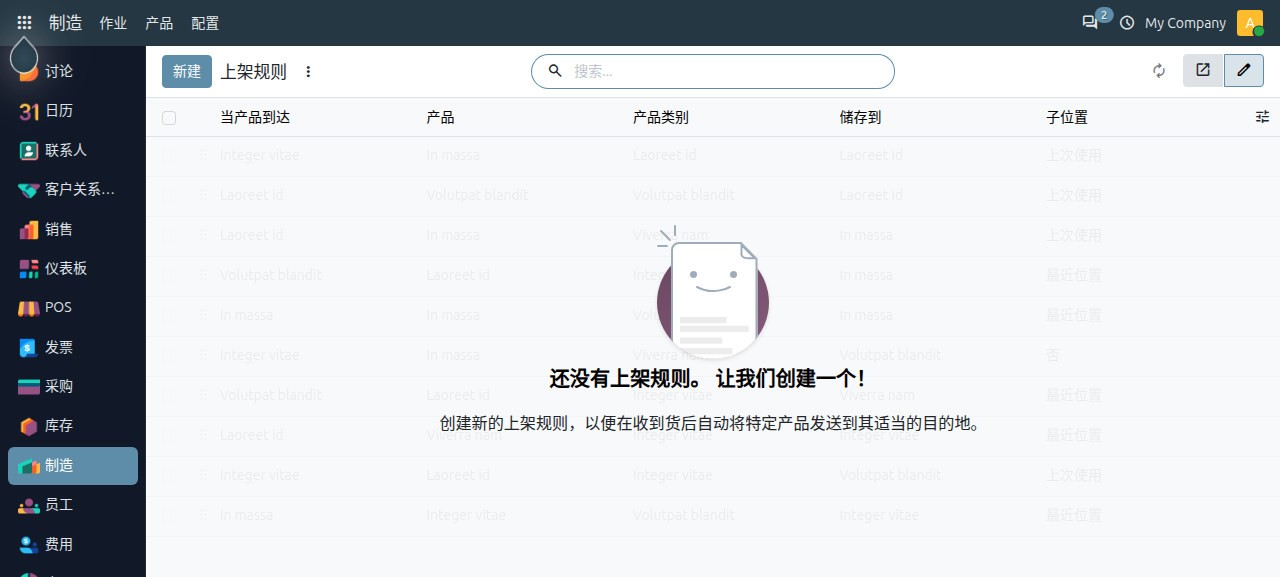Open the My Company switcher
1280x577 pixels.
[1185, 23]
